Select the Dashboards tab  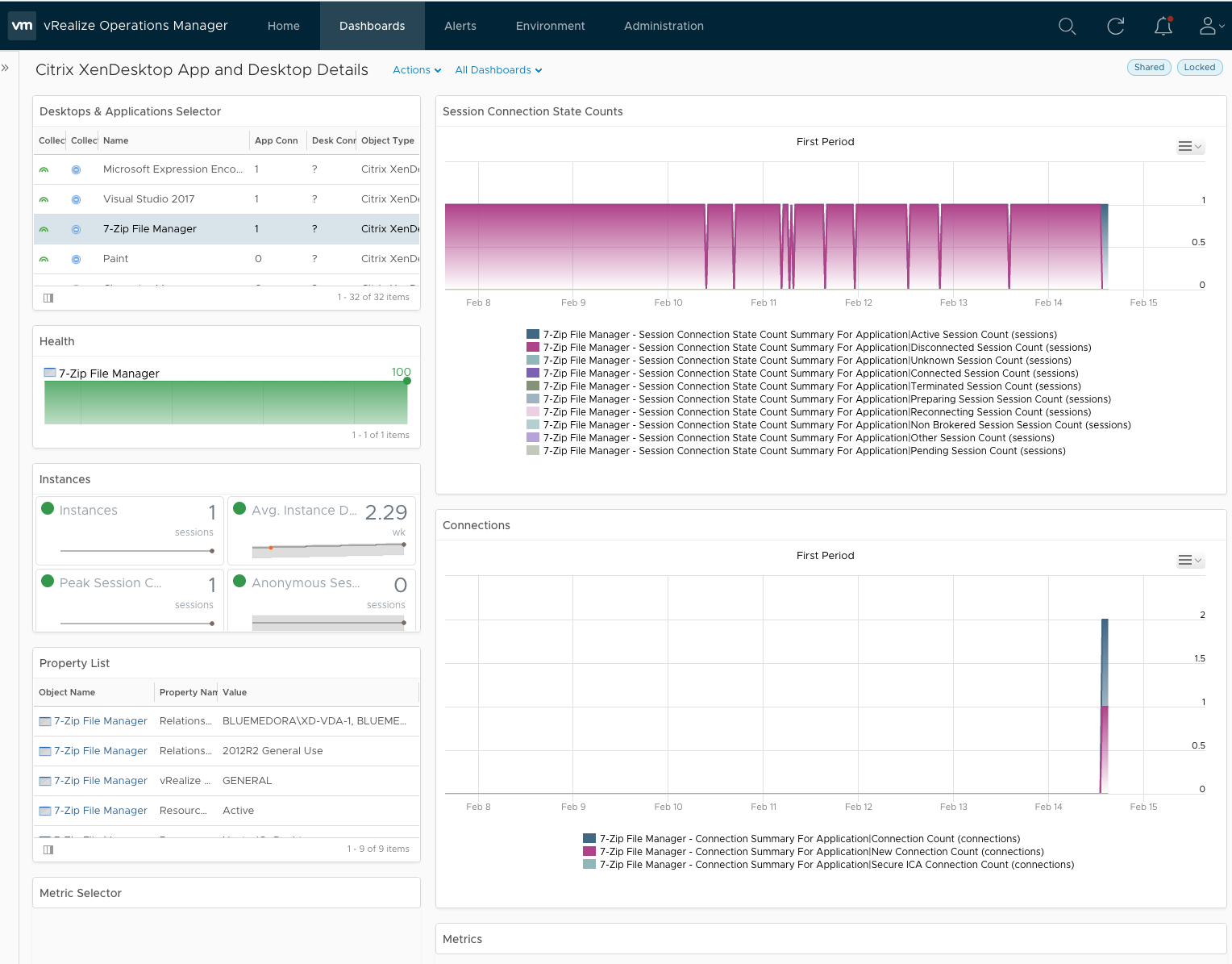coord(373,26)
